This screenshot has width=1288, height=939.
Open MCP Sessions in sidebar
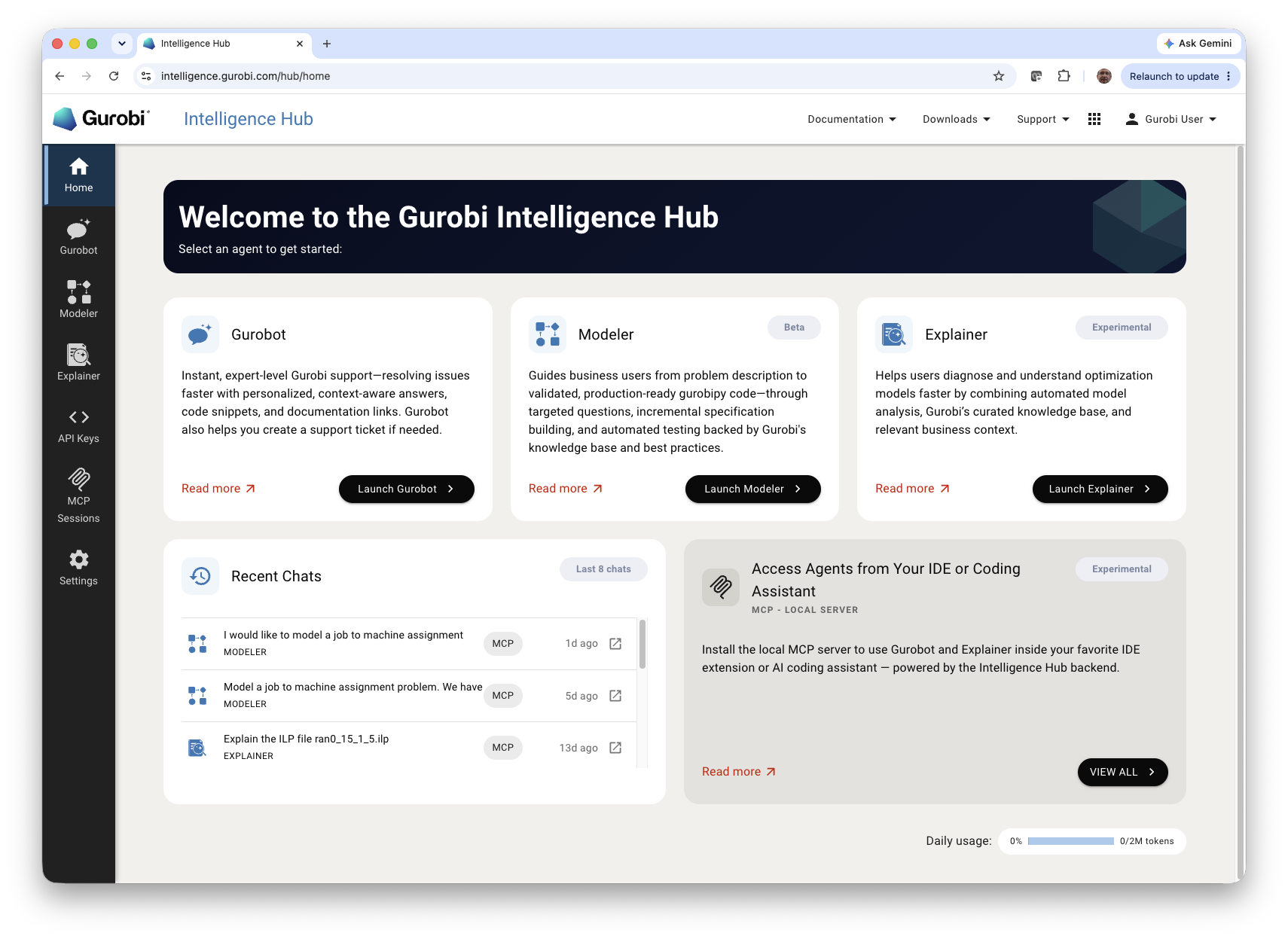point(78,496)
